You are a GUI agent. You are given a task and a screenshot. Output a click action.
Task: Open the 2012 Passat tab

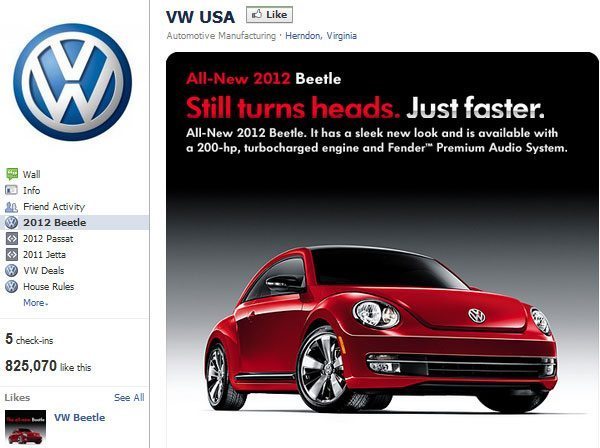pyautogui.click(x=48, y=239)
